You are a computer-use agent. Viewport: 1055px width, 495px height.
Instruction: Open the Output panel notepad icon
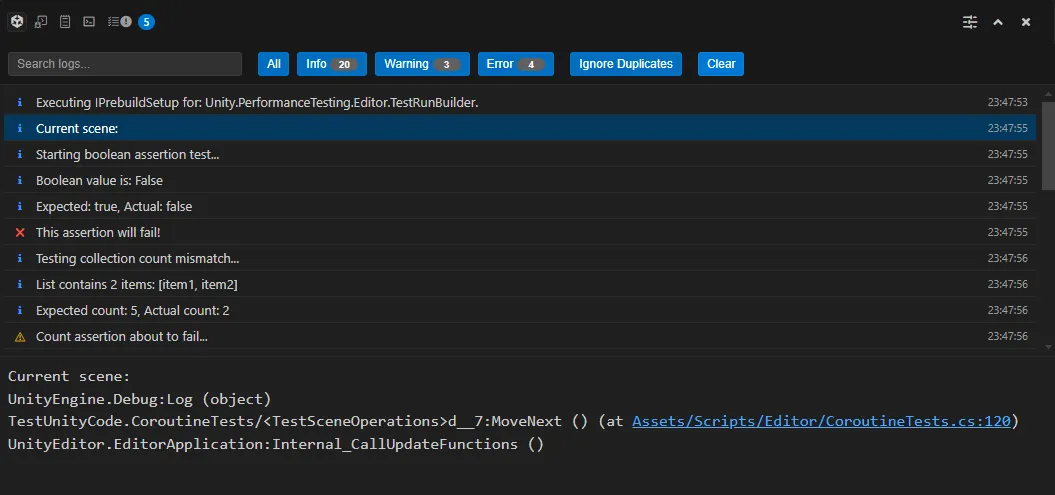(x=65, y=22)
